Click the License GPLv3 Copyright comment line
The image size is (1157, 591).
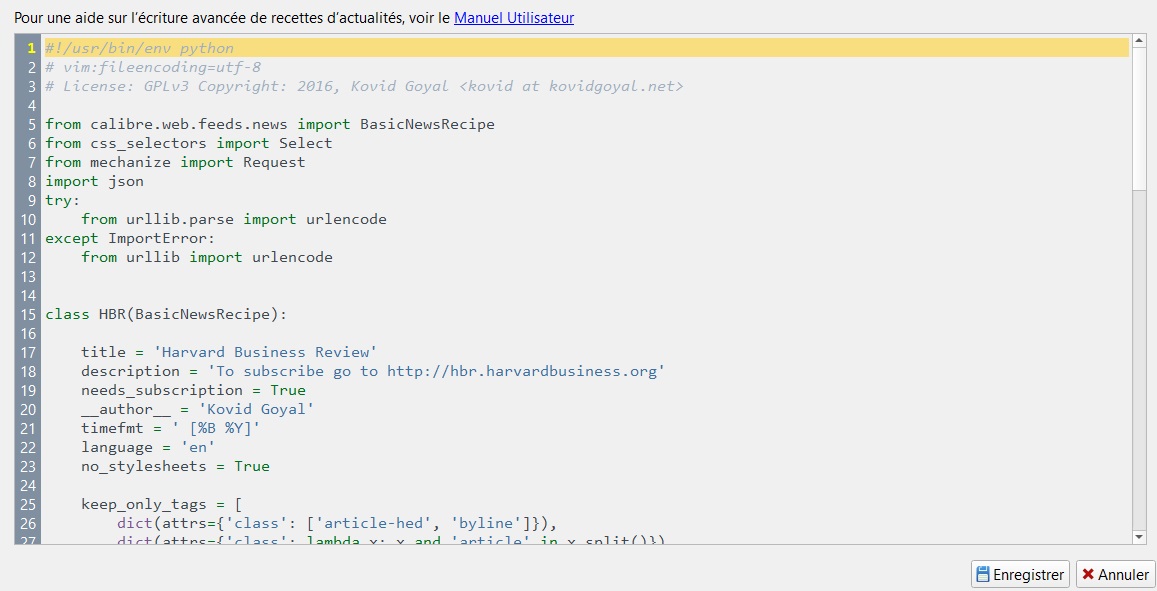(364, 86)
